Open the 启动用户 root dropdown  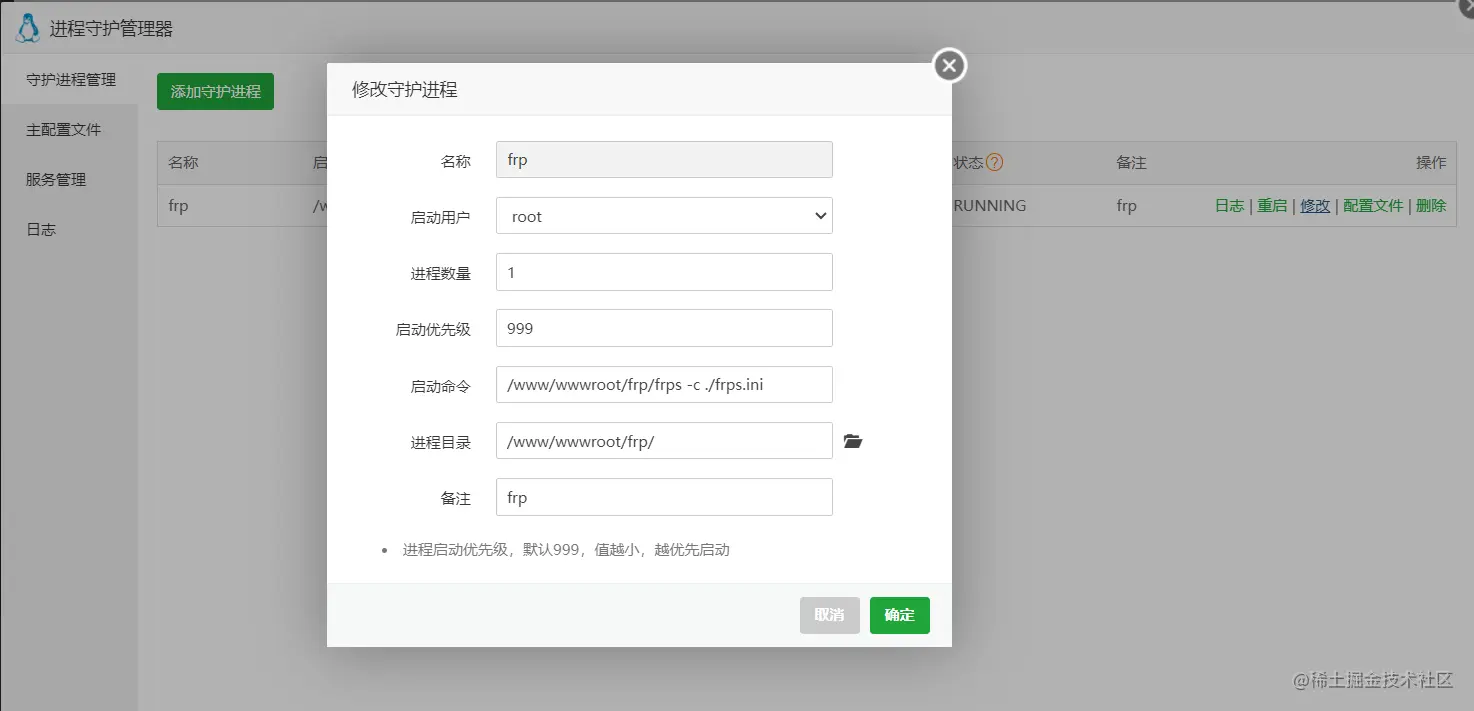664,216
